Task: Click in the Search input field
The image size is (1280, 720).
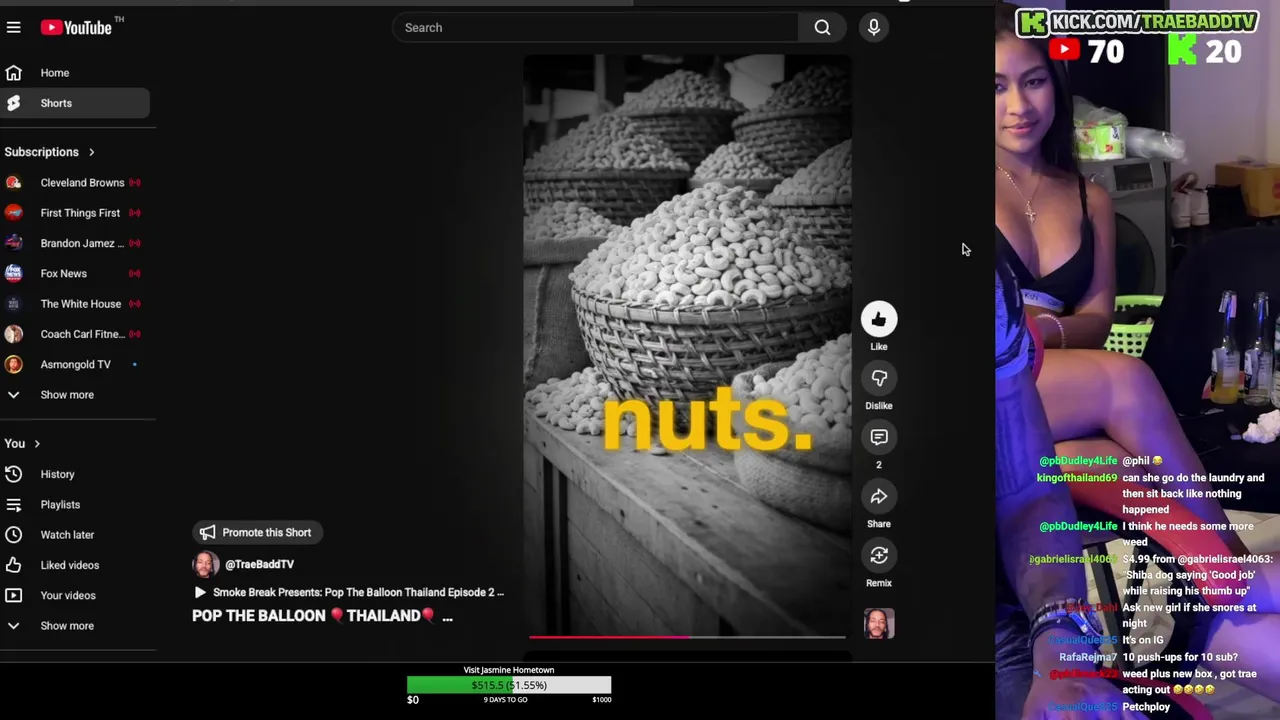Action: click(596, 28)
